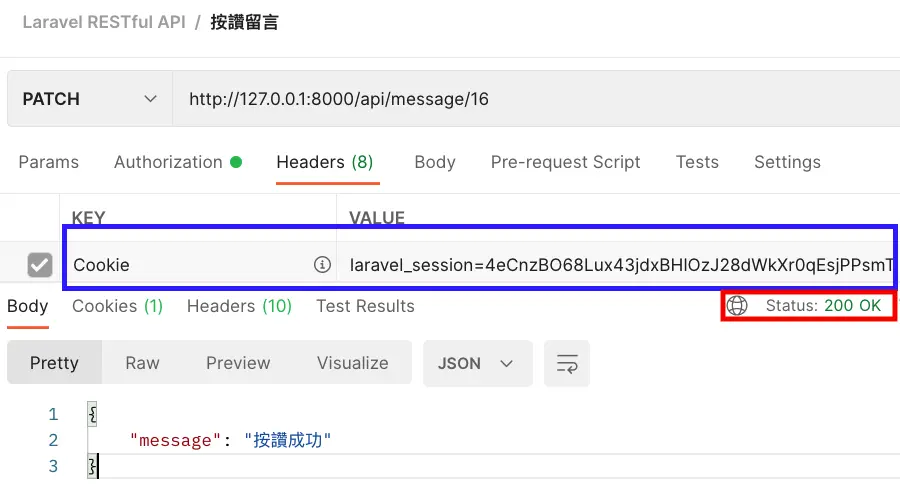Go to the Tests tab

tap(697, 162)
